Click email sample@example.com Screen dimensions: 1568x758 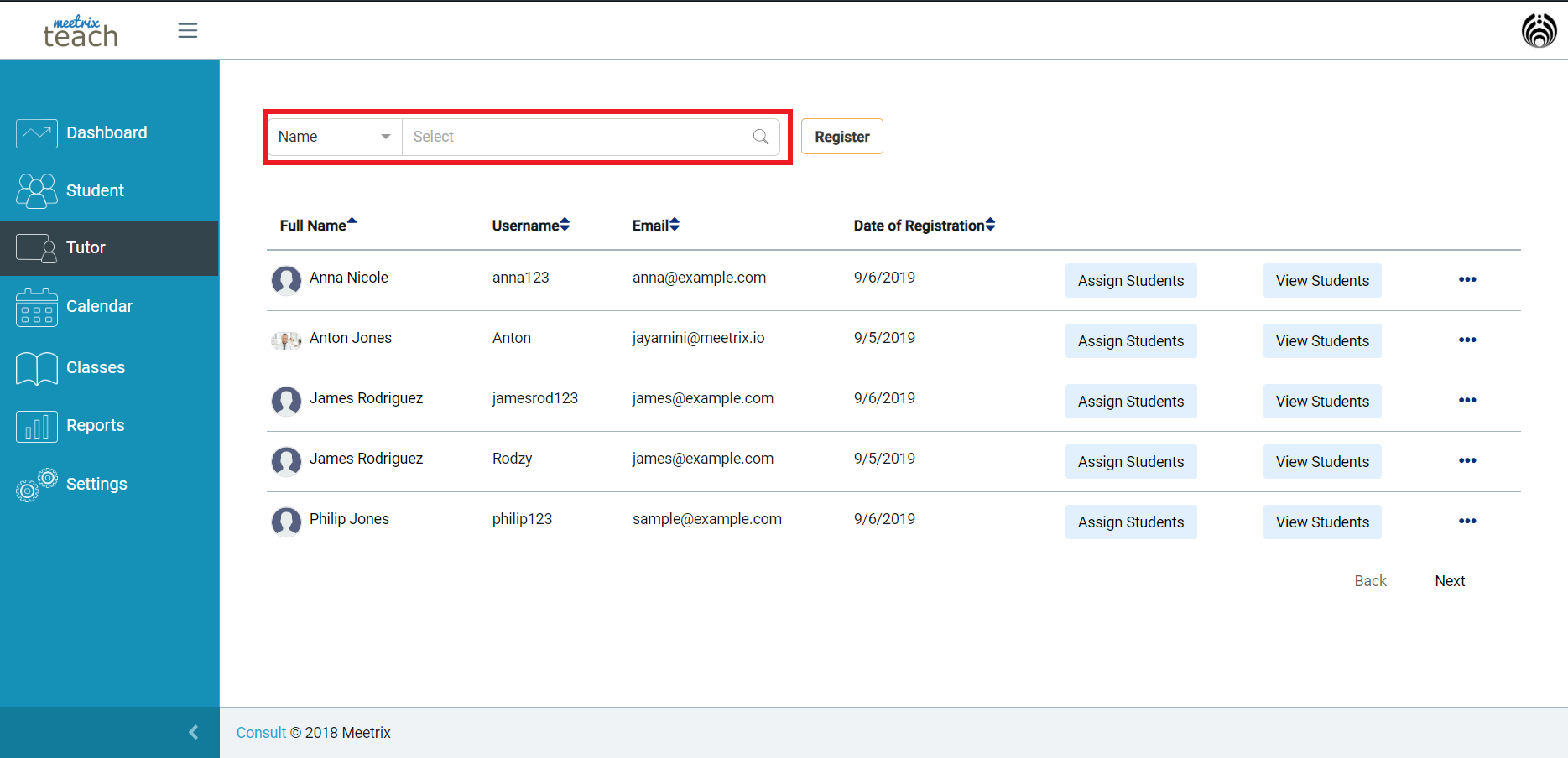(706, 519)
